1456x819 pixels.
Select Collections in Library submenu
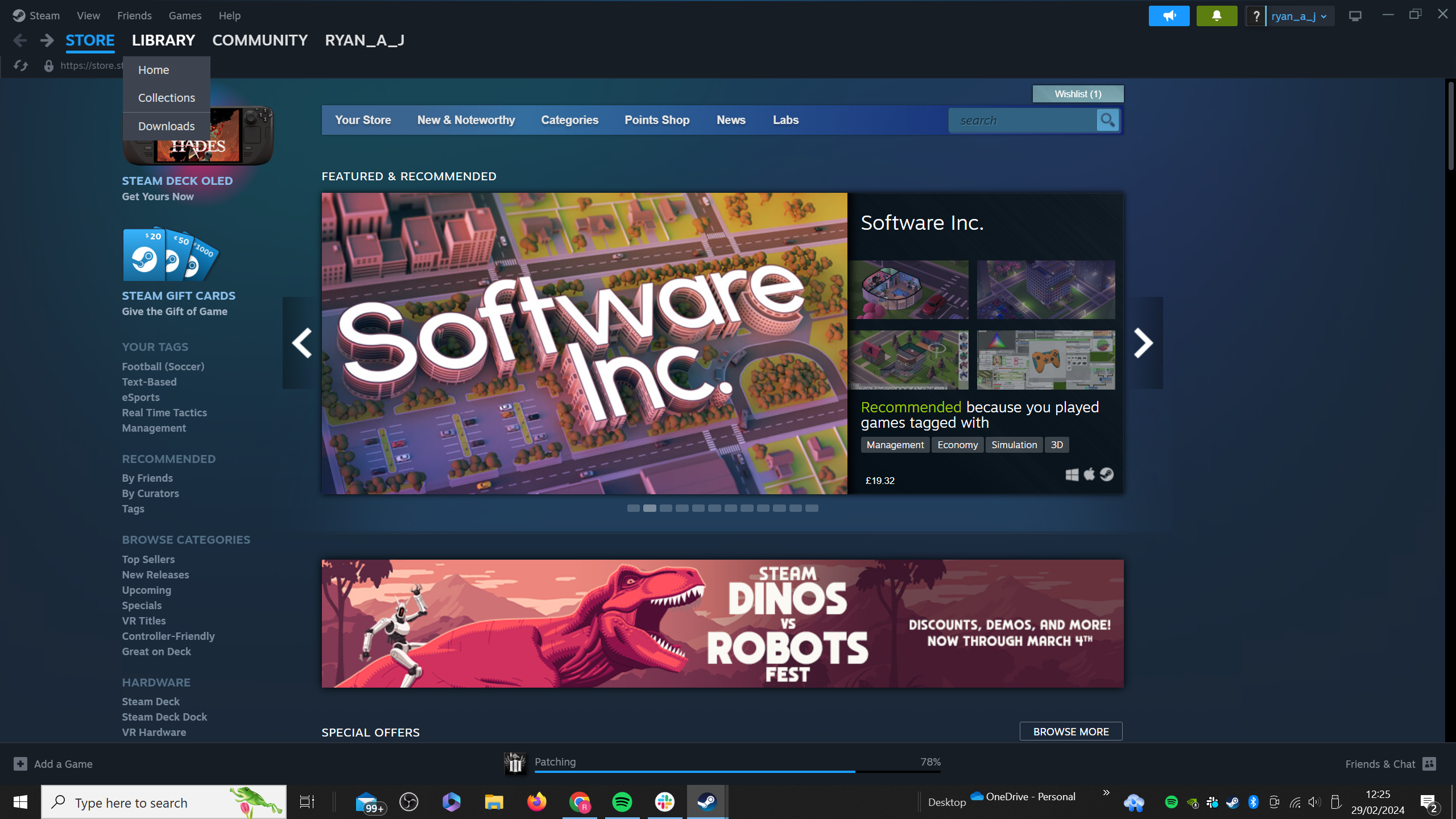[166, 98]
